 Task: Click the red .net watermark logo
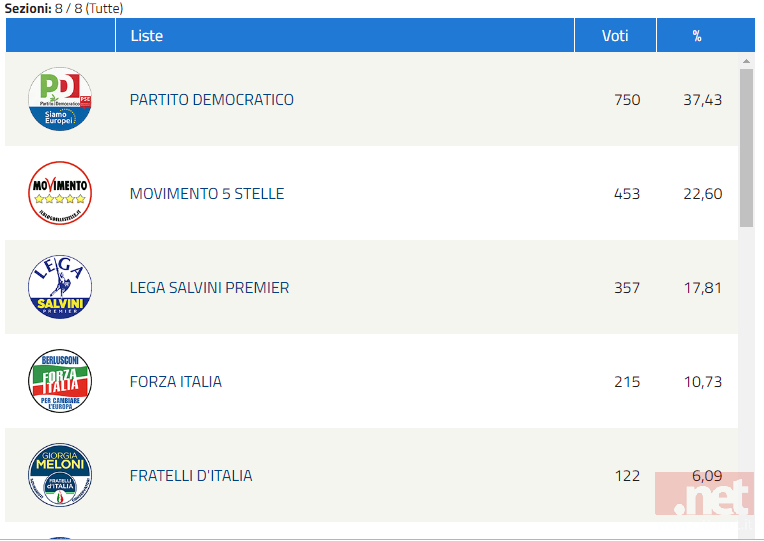tap(705, 493)
